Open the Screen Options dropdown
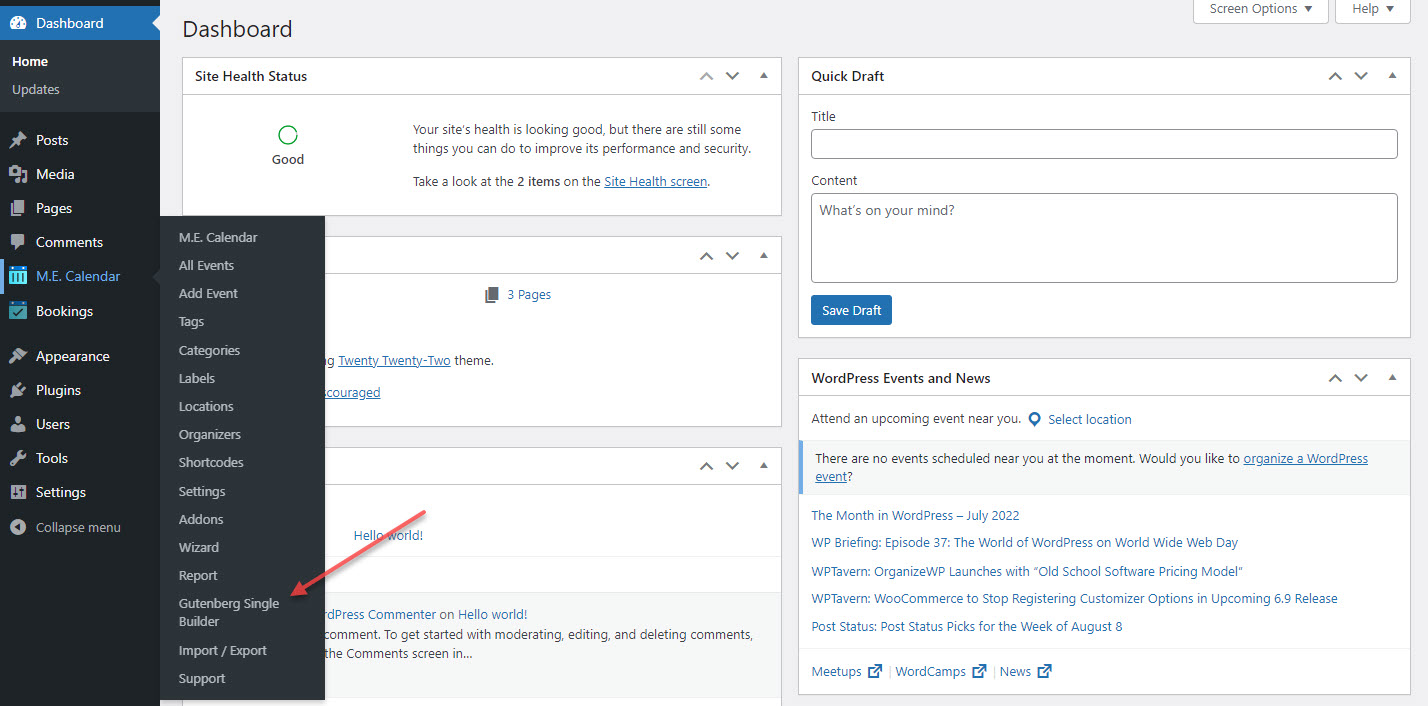This screenshot has width=1428, height=706. pos(1260,9)
